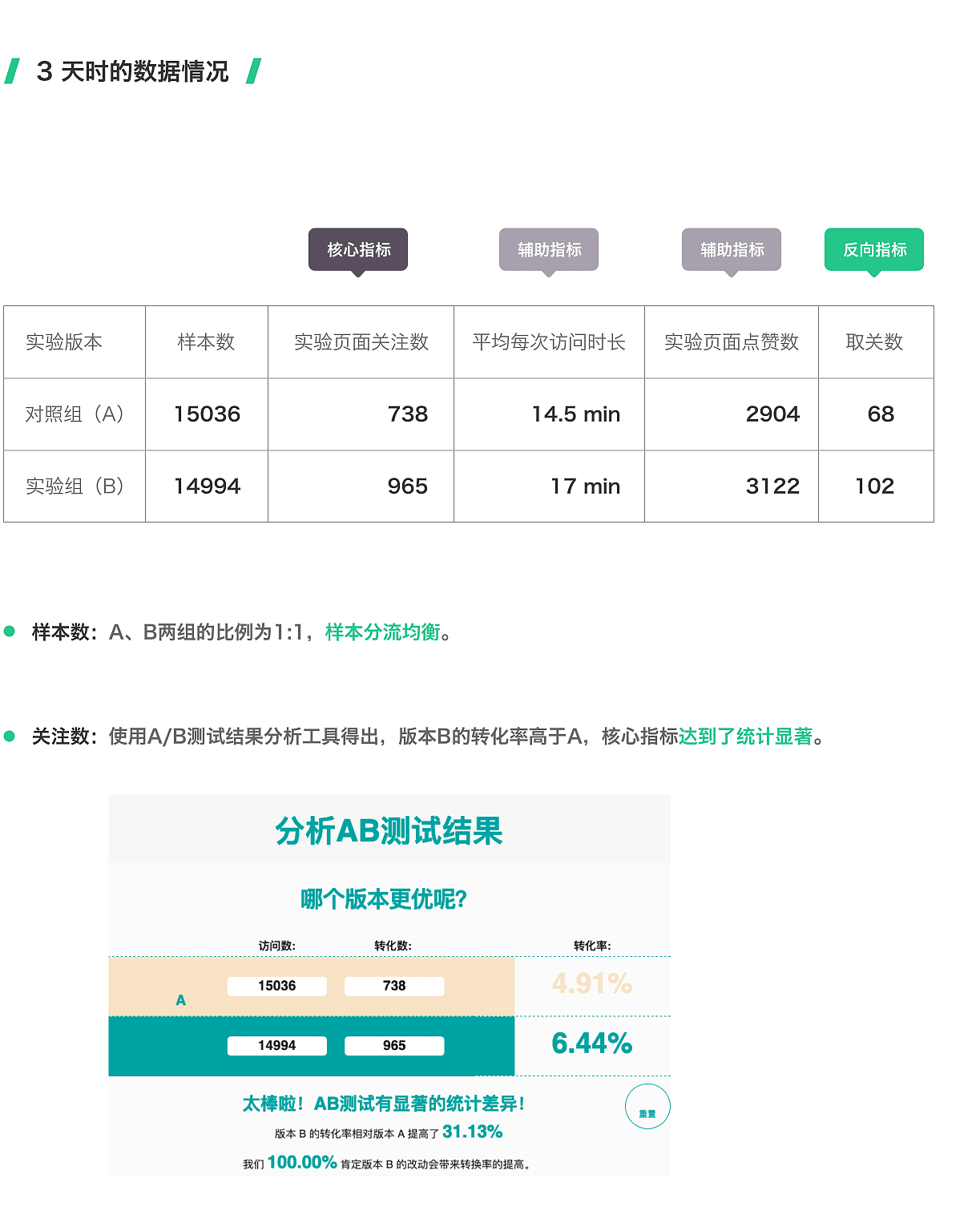Image resolution: width=980 pixels, height=1223 pixels.
Task: Select the 实验组（B）row label
Action: click(x=74, y=486)
